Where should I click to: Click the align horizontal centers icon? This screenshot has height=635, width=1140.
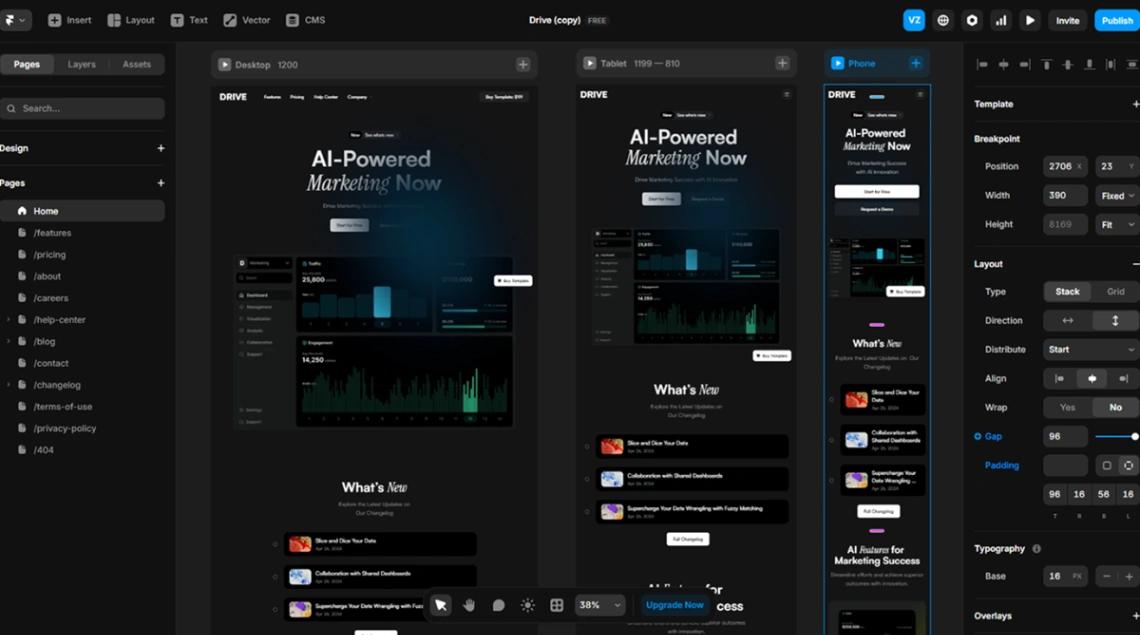point(1003,65)
